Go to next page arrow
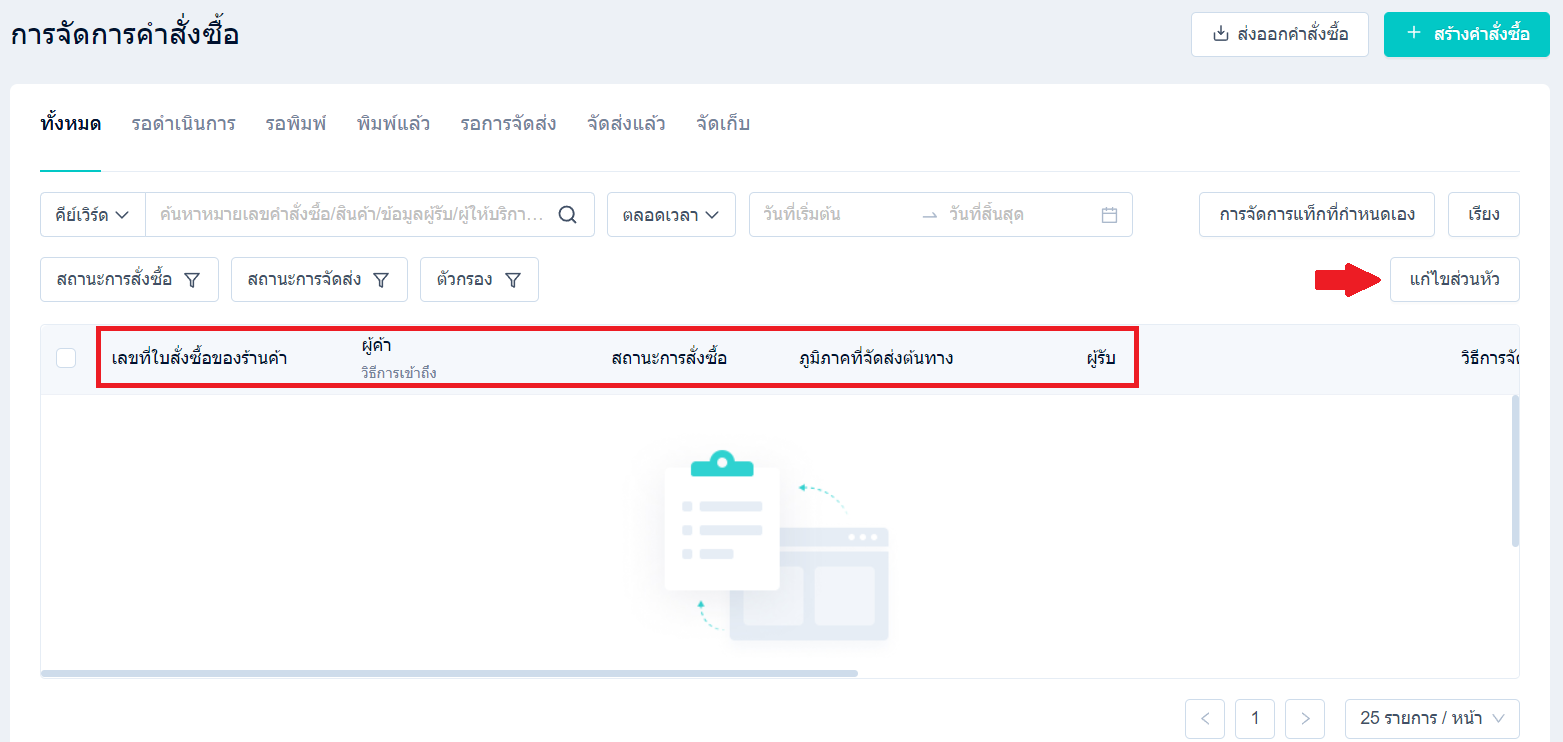The image size is (1563, 742). [1305, 718]
